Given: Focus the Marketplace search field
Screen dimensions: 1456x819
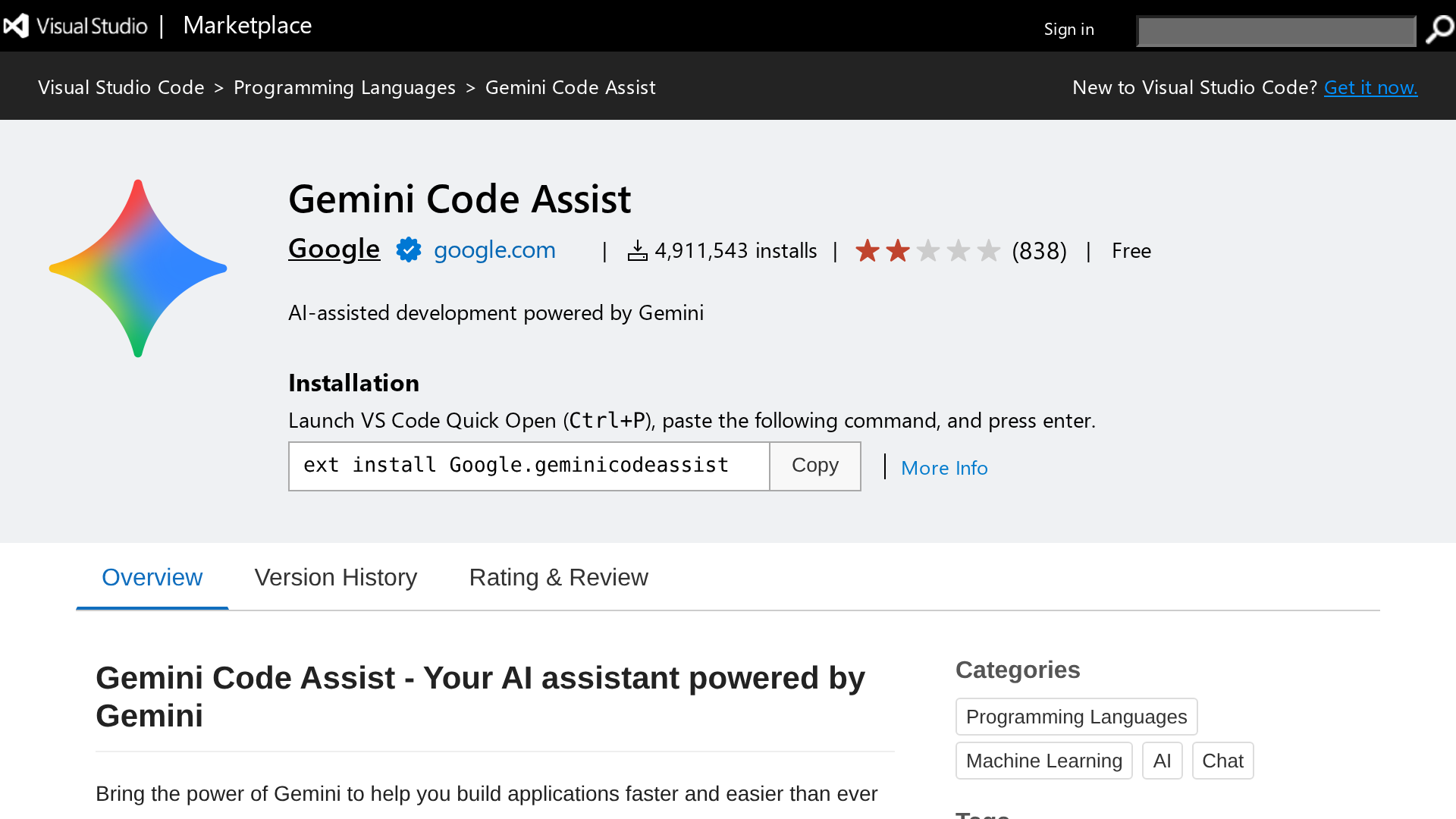Looking at the screenshot, I should 1276,31.
